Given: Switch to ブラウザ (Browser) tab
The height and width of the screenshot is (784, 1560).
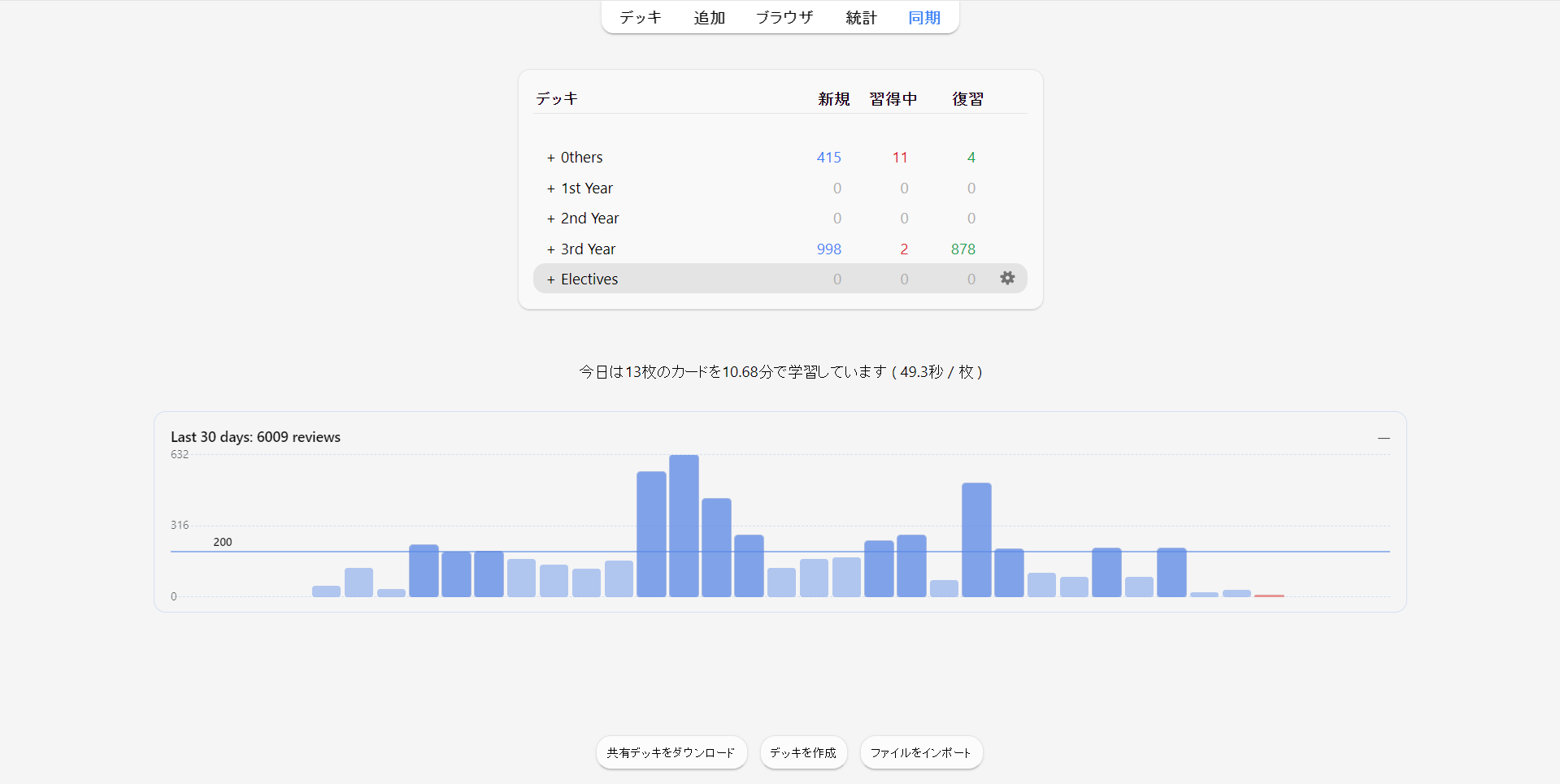Looking at the screenshot, I should pyautogui.click(x=784, y=18).
